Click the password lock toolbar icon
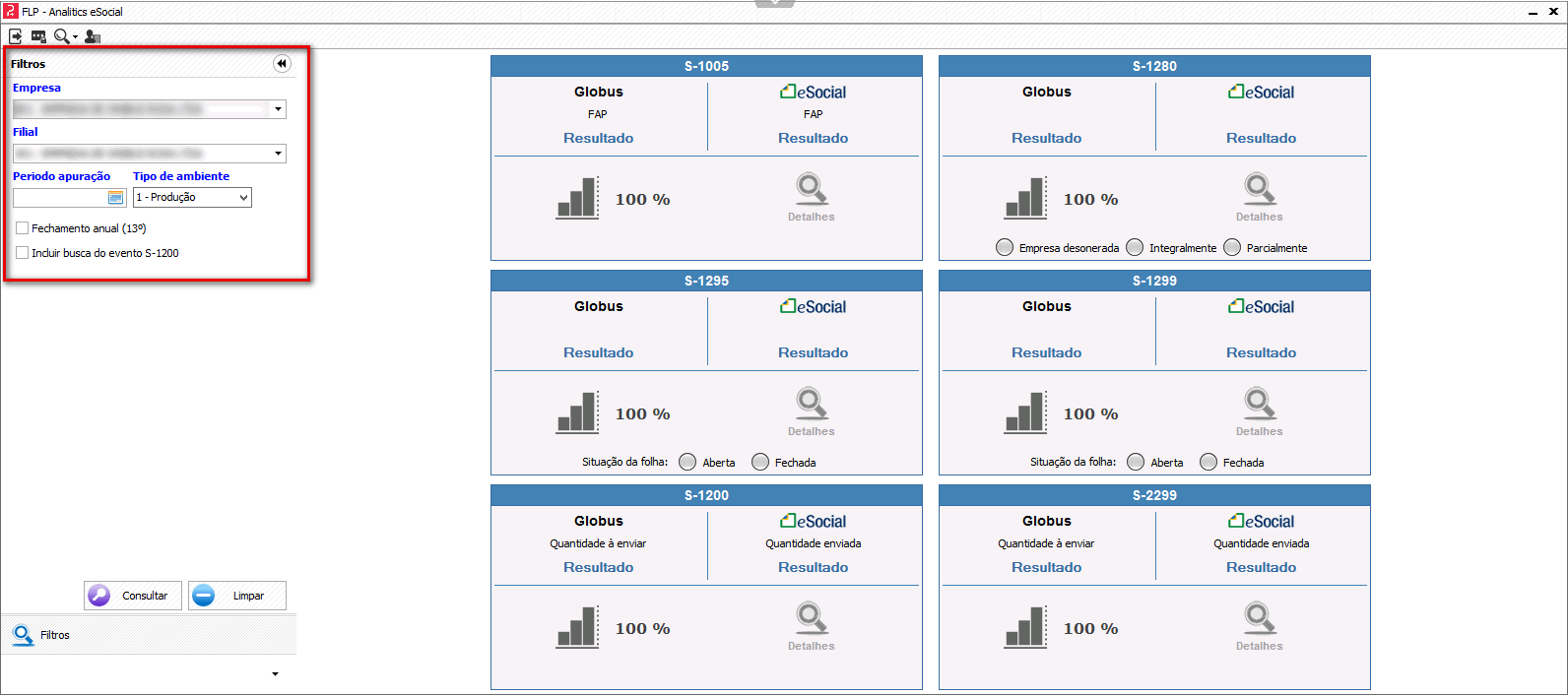This screenshot has height=696, width=1568. [38, 36]
